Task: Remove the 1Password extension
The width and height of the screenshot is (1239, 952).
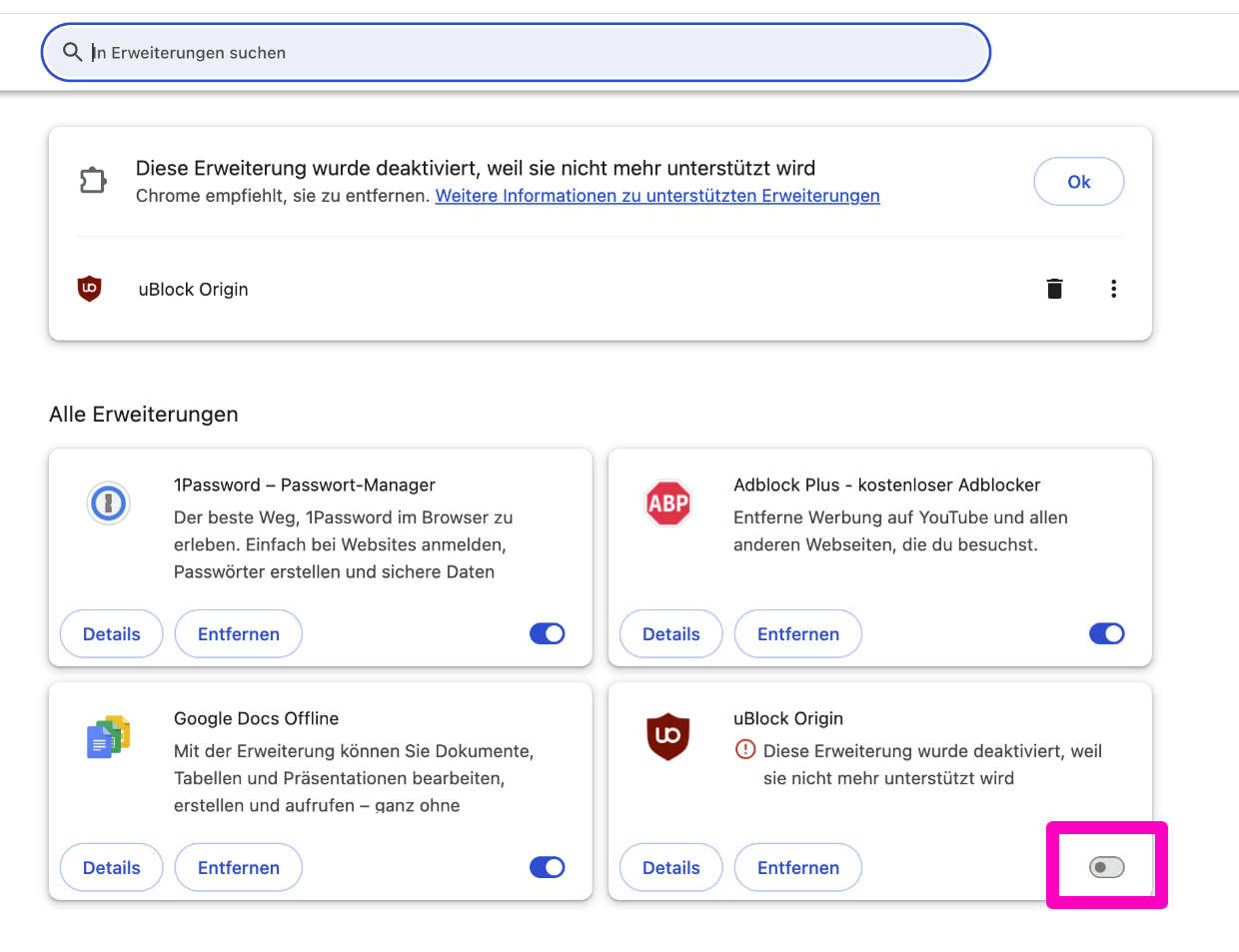Action: tap(238, 633)
